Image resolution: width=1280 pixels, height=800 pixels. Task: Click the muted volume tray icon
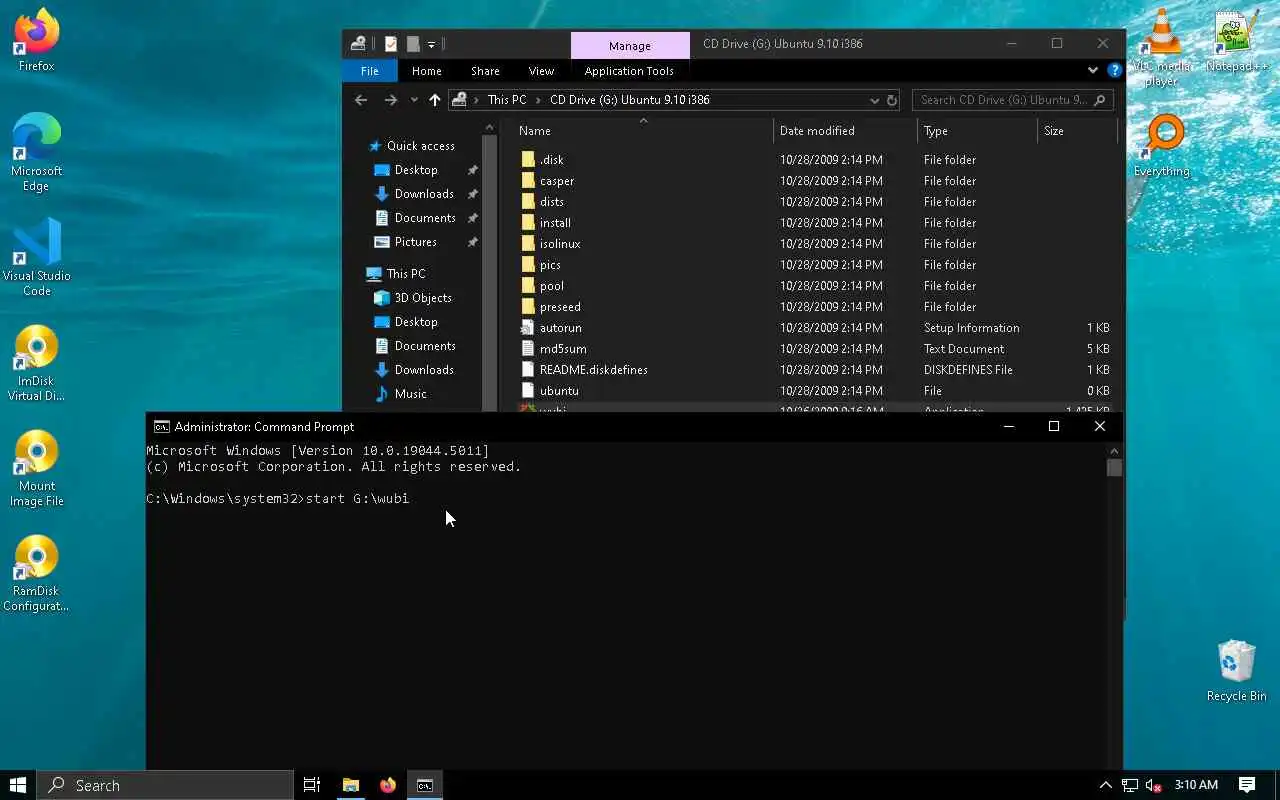pos(1153,785)
